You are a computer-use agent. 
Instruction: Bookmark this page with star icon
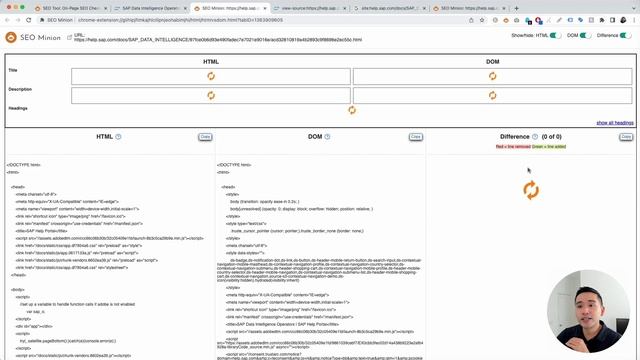coord(482,20)
